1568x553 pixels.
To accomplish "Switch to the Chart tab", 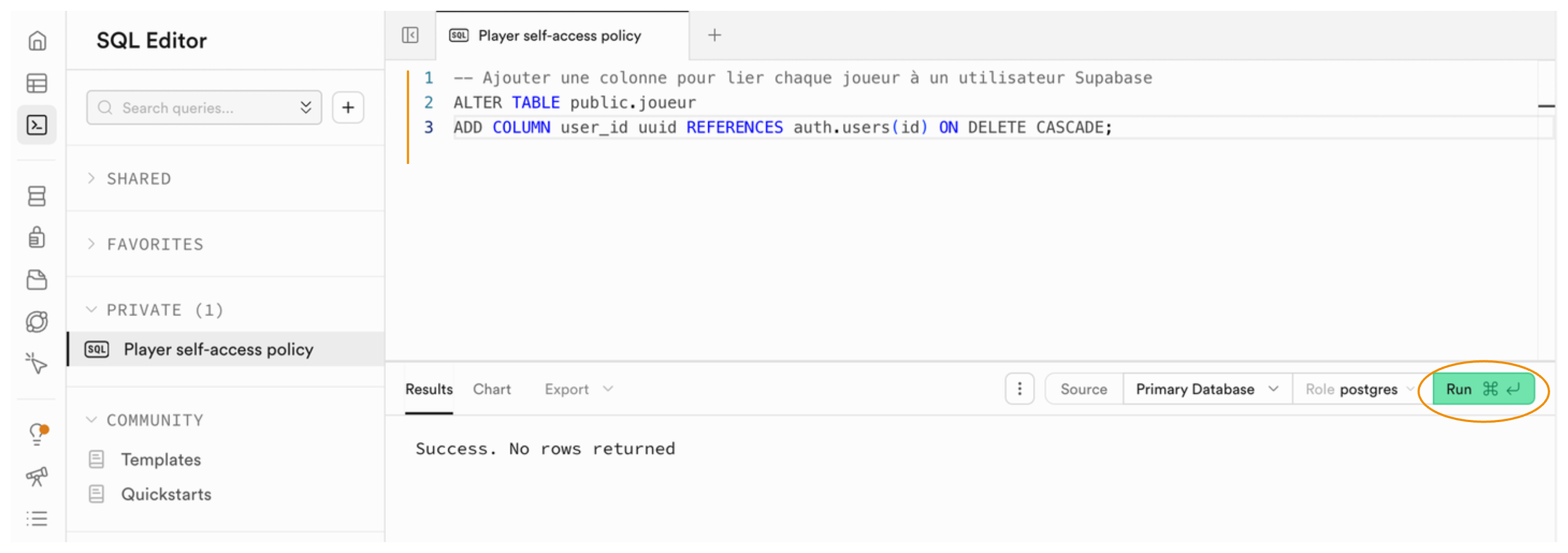I will tap(492, 390).
